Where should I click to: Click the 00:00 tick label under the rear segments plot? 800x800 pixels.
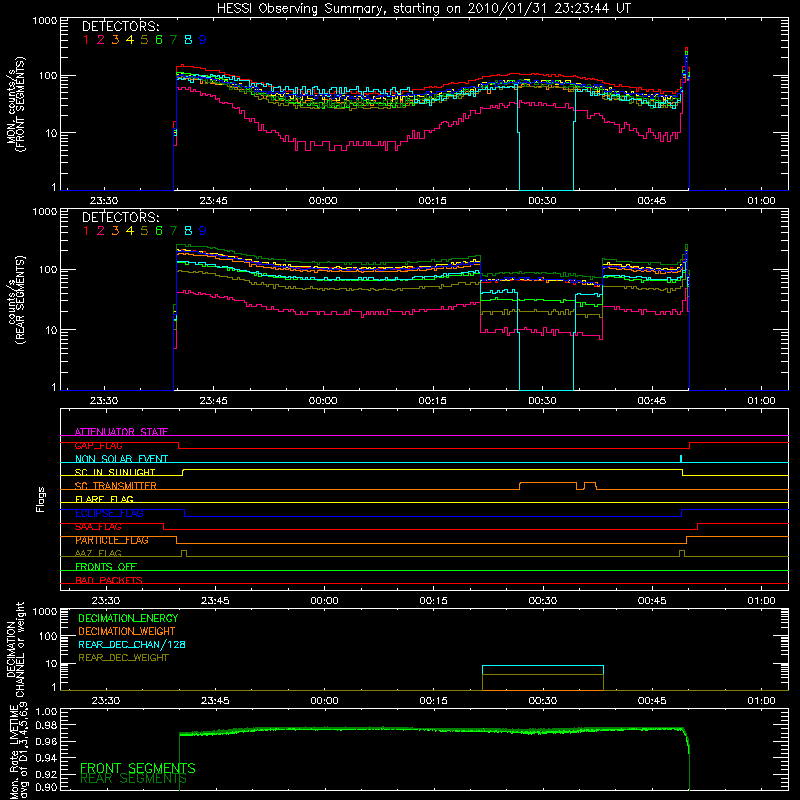coord(323,401)
